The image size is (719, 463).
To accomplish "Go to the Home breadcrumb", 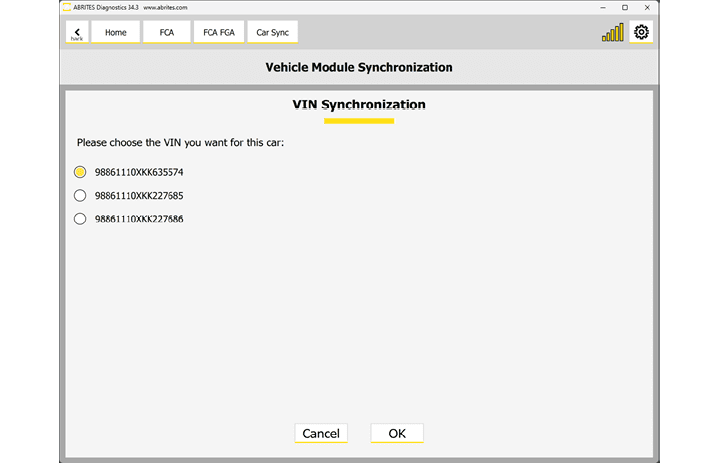I will 115,33.
